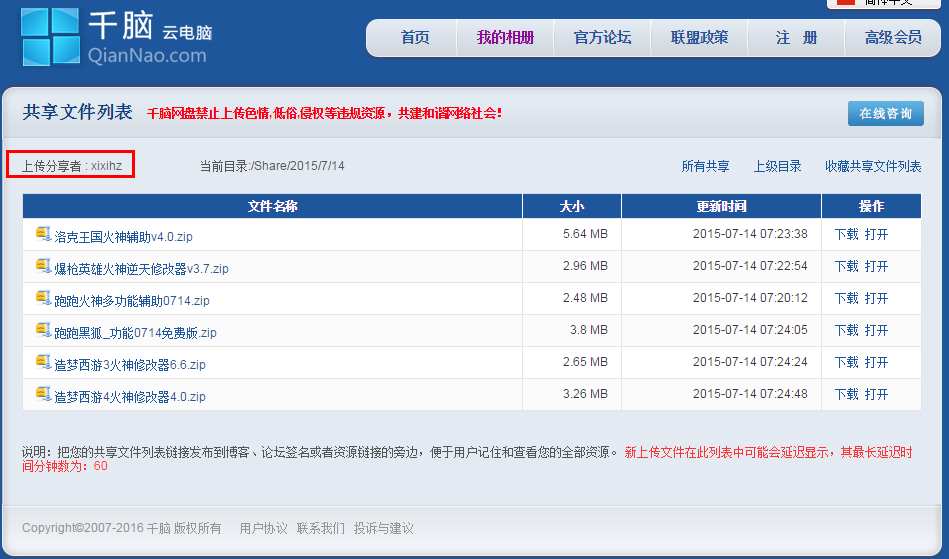Image resolution: width=949 pixels, height=559 pixels.
Task: Open file link 跑跑黑狐_功能0714免费版.zip
Action: point(136,333)
